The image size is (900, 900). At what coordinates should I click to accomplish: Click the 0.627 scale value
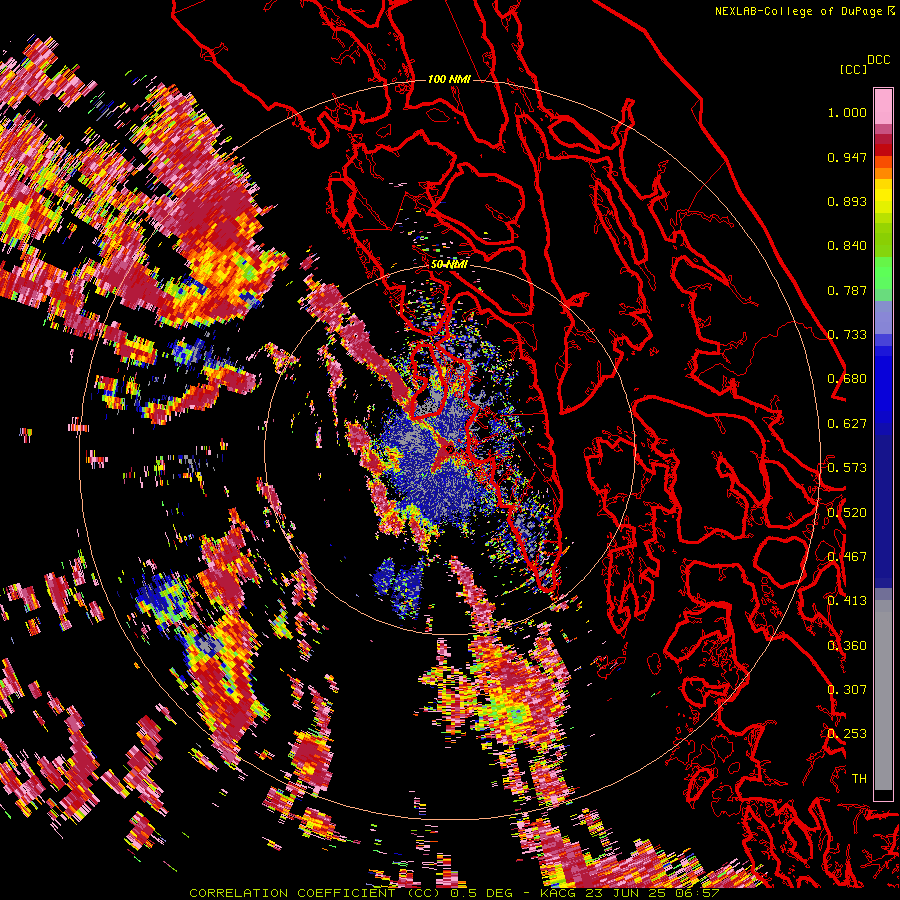847,424
